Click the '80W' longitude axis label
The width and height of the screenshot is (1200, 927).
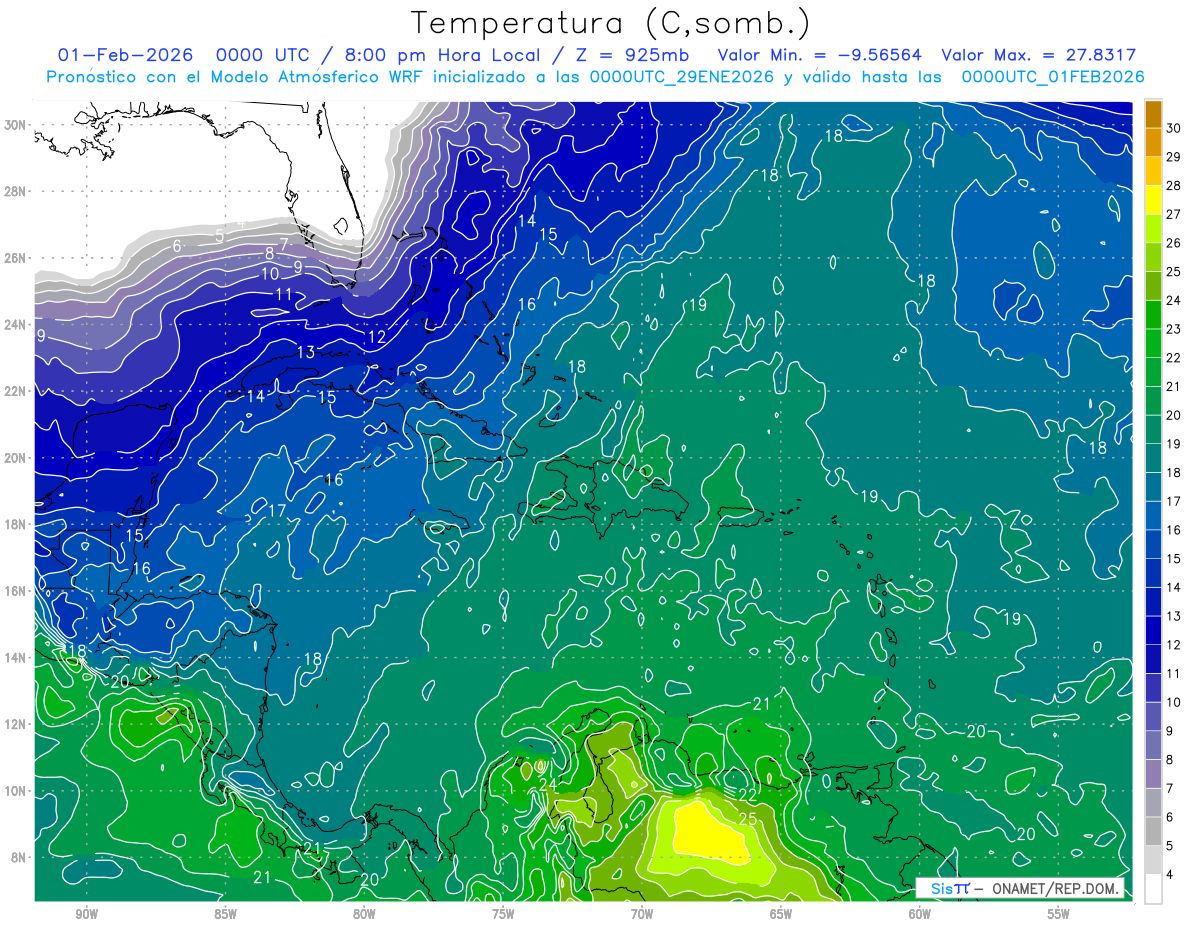pyautogui.click(x=364, y=914)
